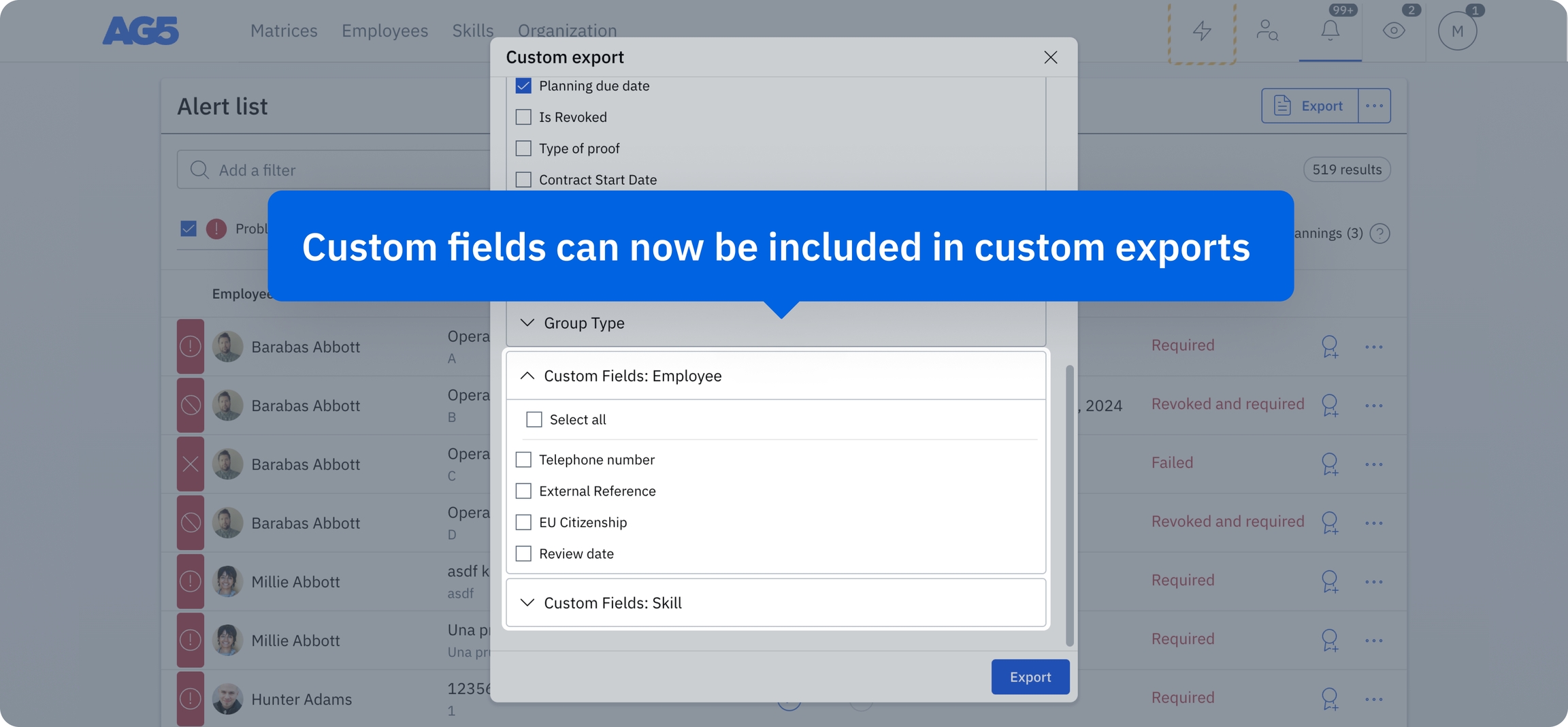
Task: Open the employee search icon in header
Action: (1267, 31)
